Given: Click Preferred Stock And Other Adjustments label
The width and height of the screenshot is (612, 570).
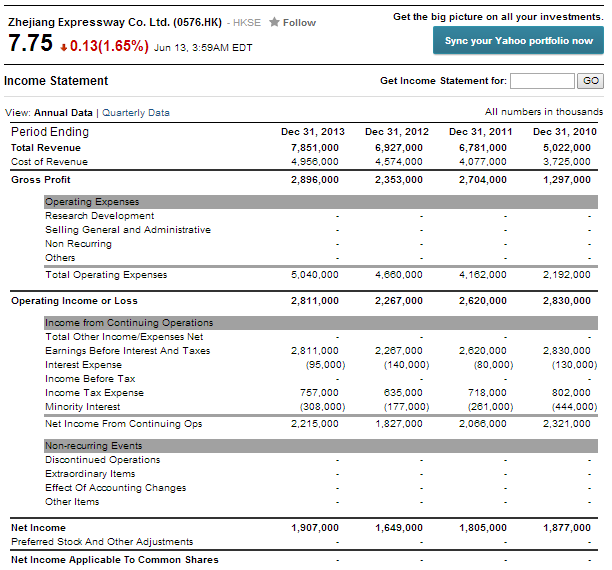Looking at the screenshot, I should (x=102, y=542).
